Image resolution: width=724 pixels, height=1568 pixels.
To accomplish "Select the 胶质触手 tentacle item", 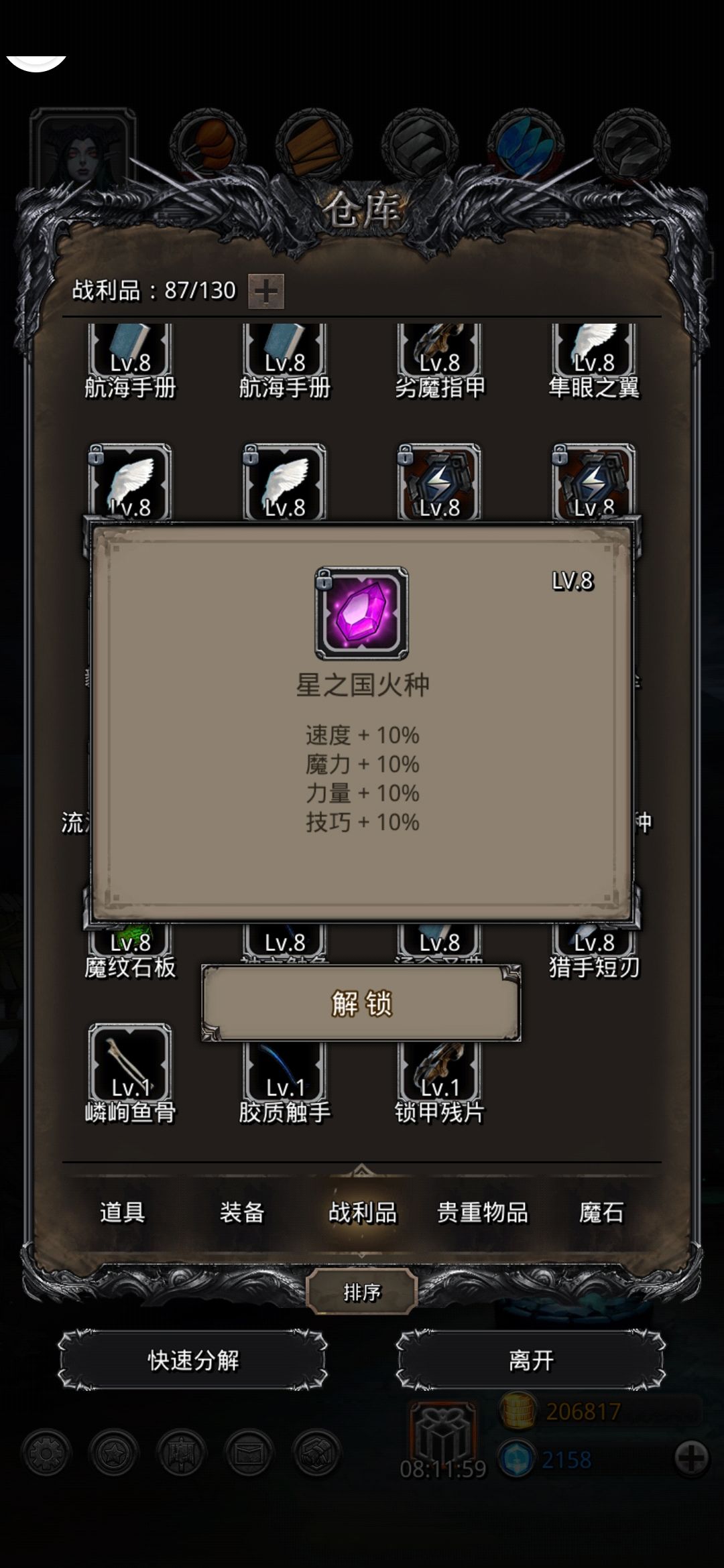I will [x=285, y=1082].
